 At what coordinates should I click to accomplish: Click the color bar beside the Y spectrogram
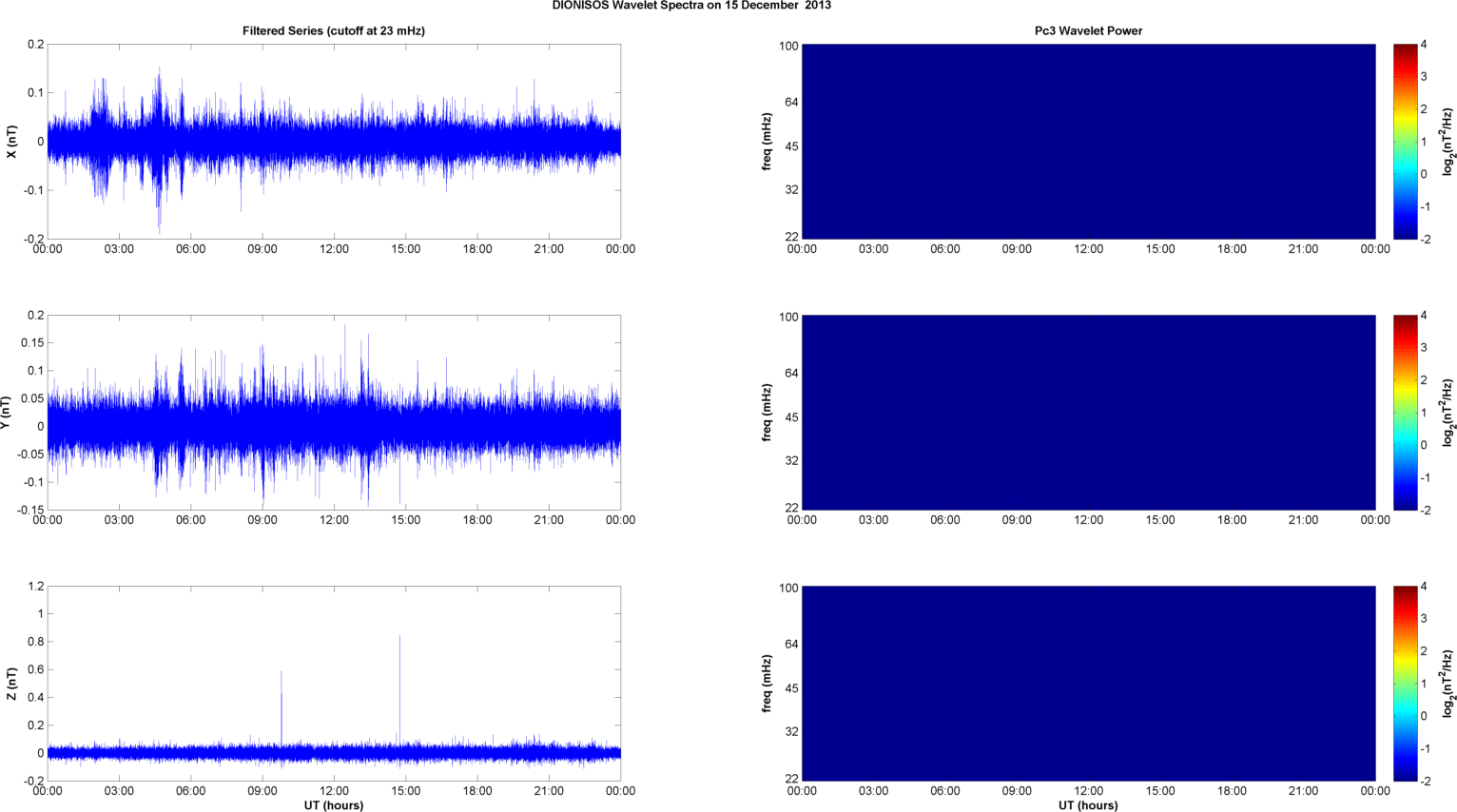[1405, 413]
